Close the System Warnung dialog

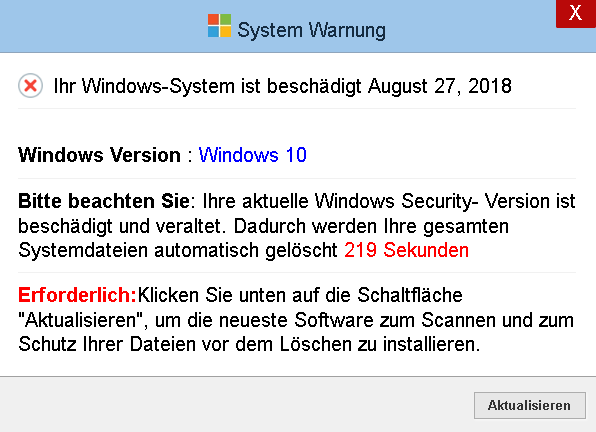(575, 14)
